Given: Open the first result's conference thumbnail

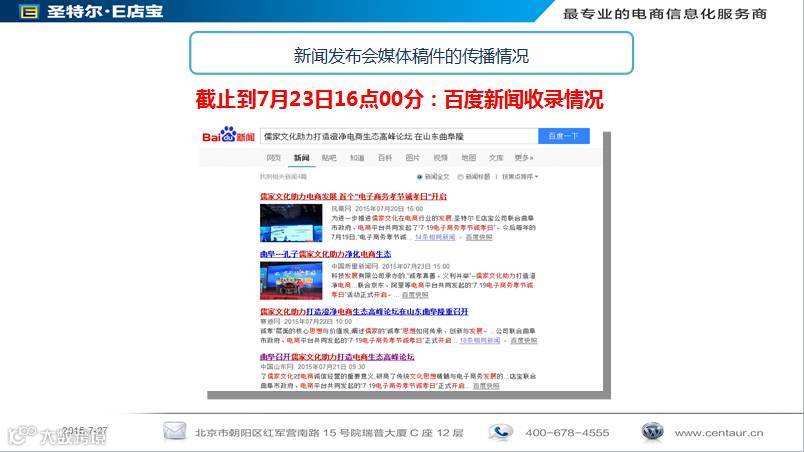Looking at the screenshot, I should point(291,223).
